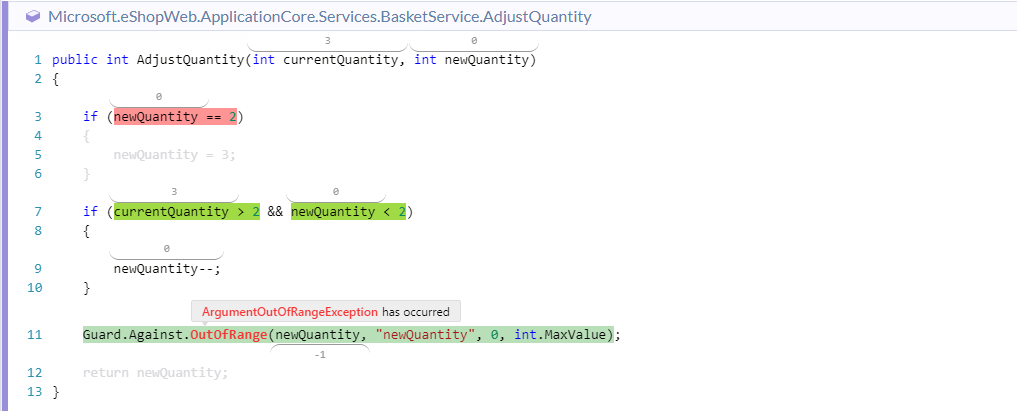Click the "newQuantity" string literal argument
Viewport: 1017px width, 411px height.
pyautogui.click(x=422, y=335)
